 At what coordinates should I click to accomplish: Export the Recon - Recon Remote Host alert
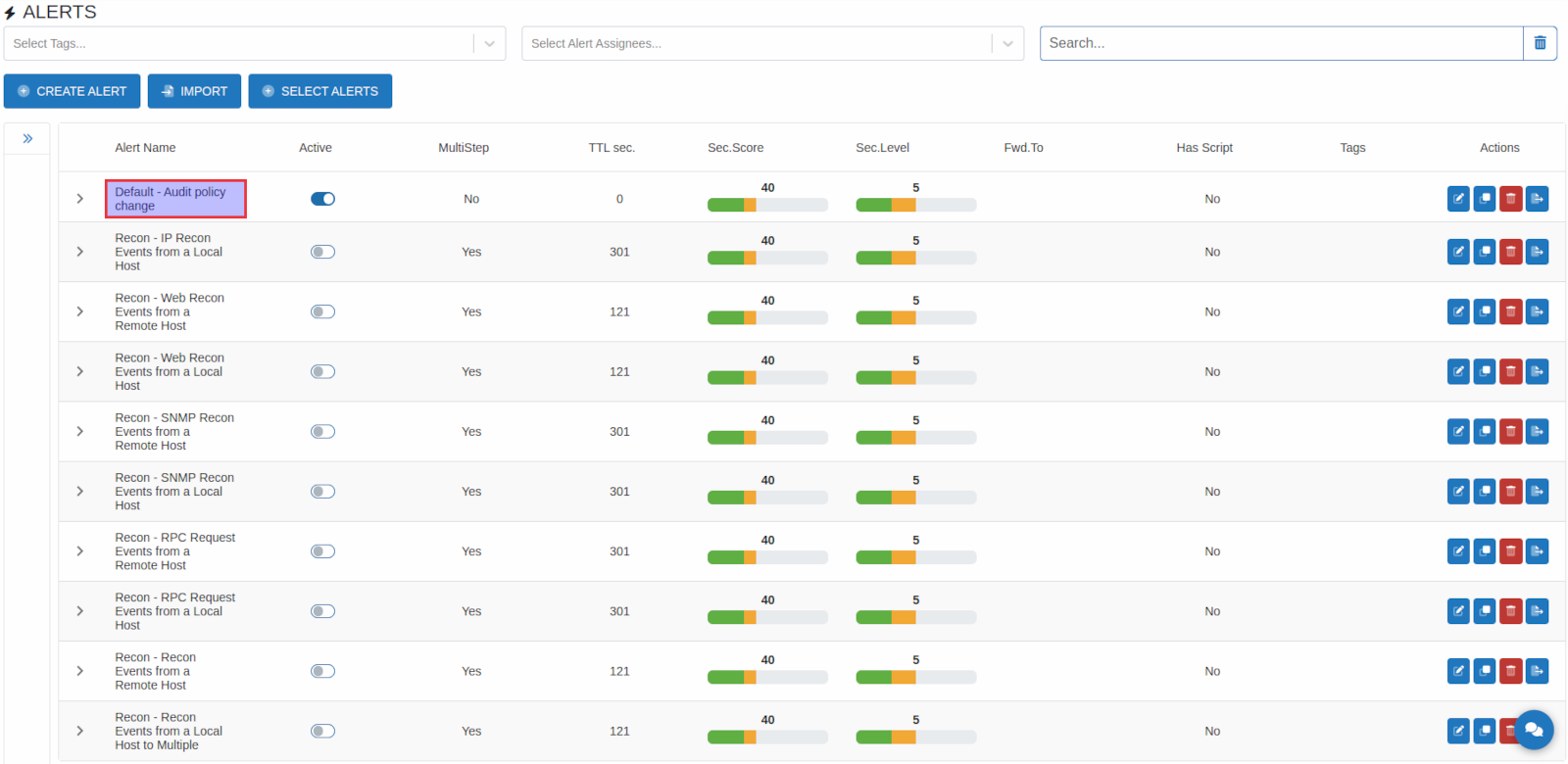click(x=1538, y=671)
